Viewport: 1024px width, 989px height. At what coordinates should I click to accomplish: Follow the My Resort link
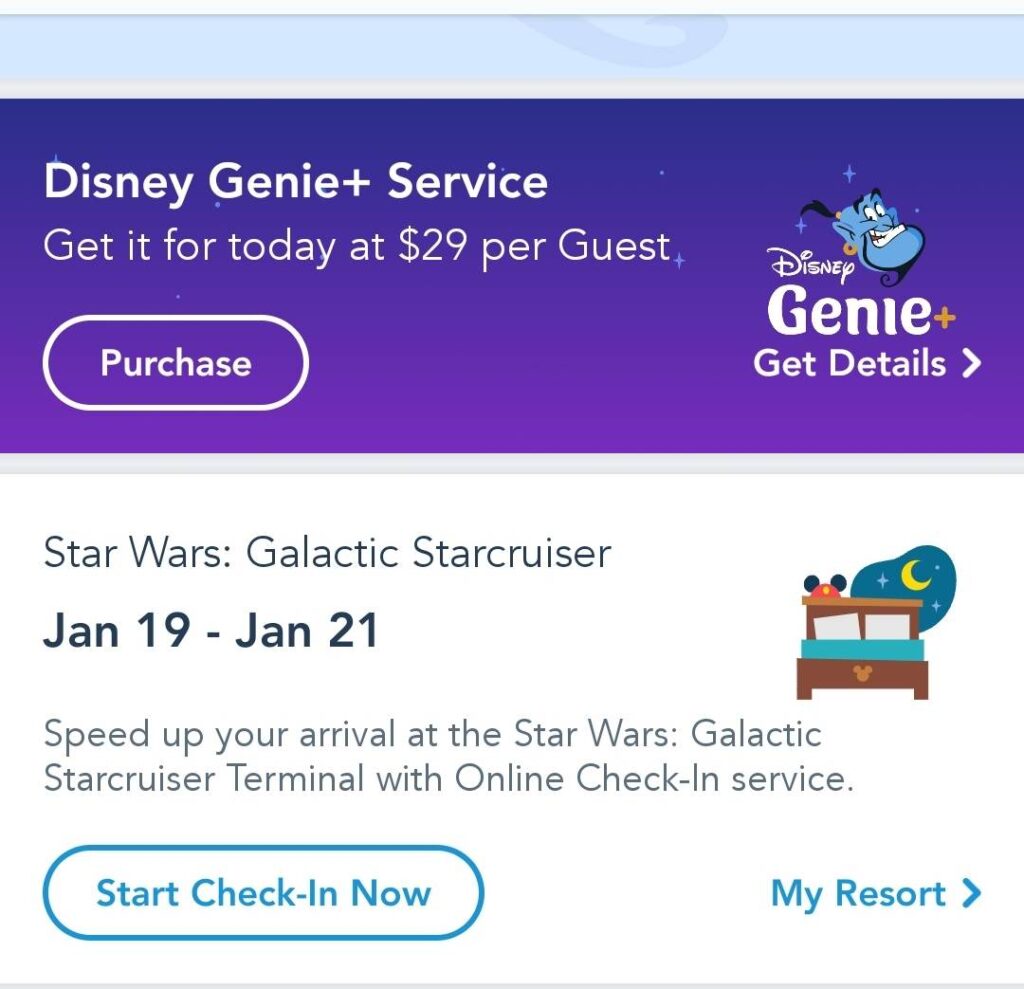[858, 893]
